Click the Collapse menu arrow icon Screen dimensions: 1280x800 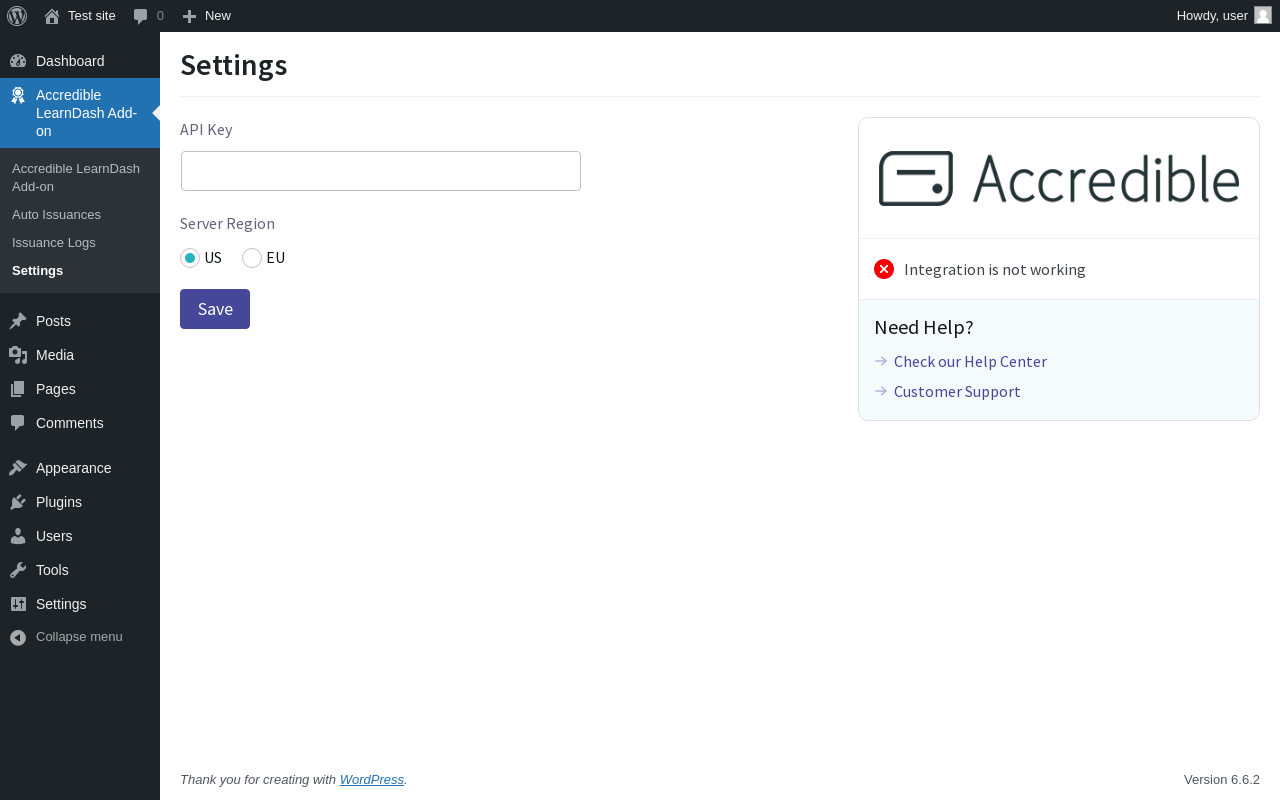pyautogui.click(x=18, y=637)
